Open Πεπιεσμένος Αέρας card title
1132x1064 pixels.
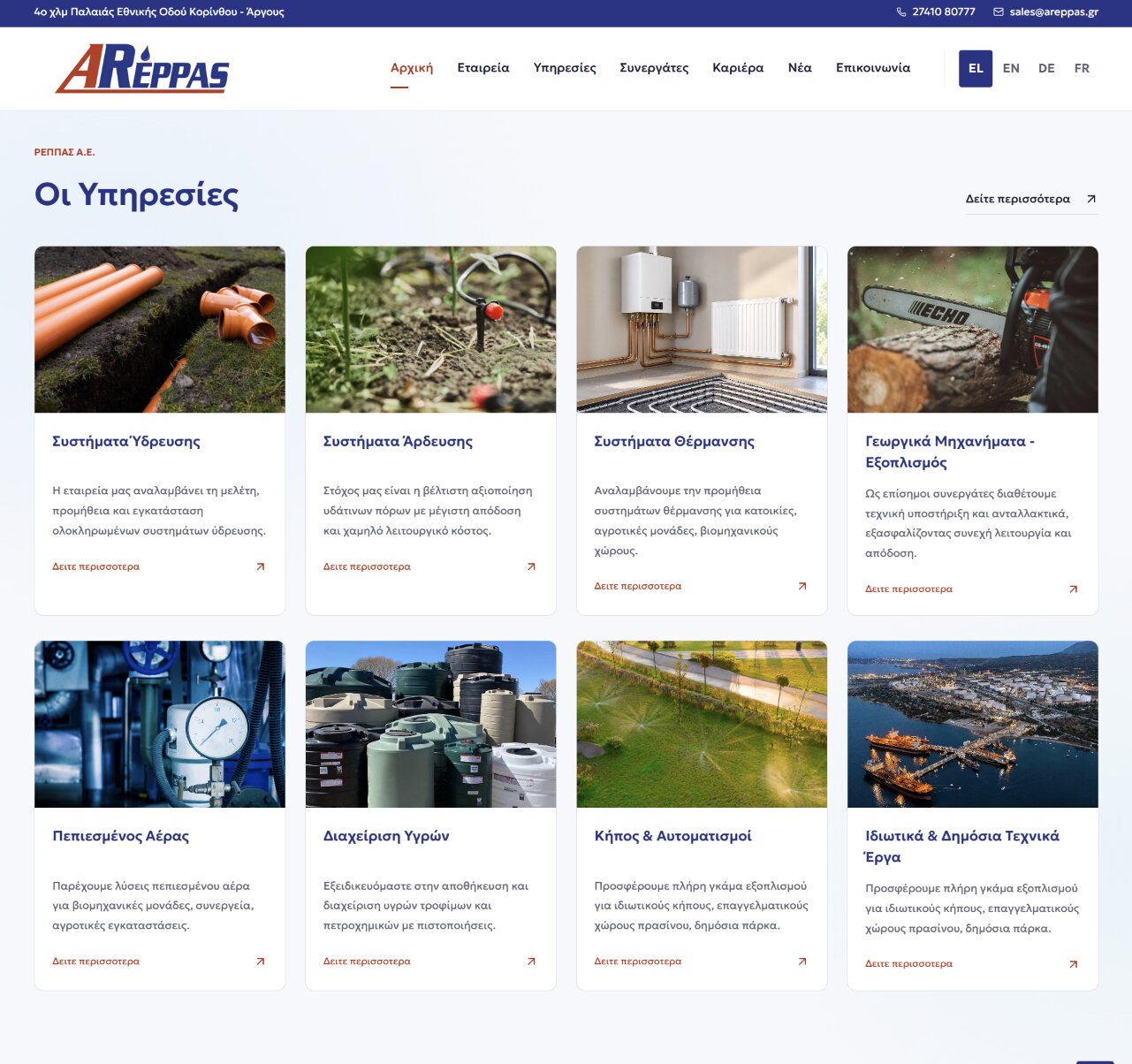tap(121, 836)
